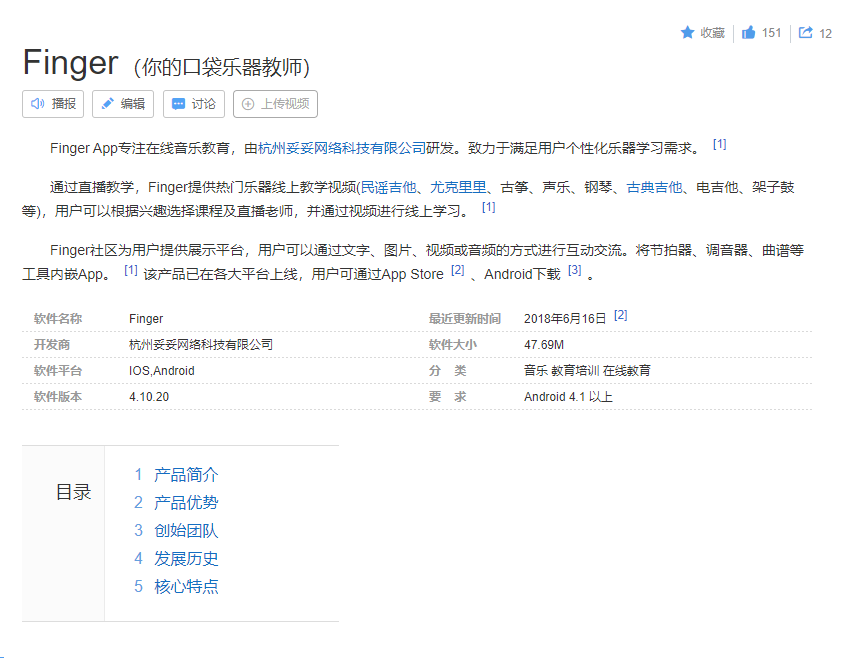Click the subtitle 你的口袋乐器教师
841x658 pixels.
click(222, 68)
